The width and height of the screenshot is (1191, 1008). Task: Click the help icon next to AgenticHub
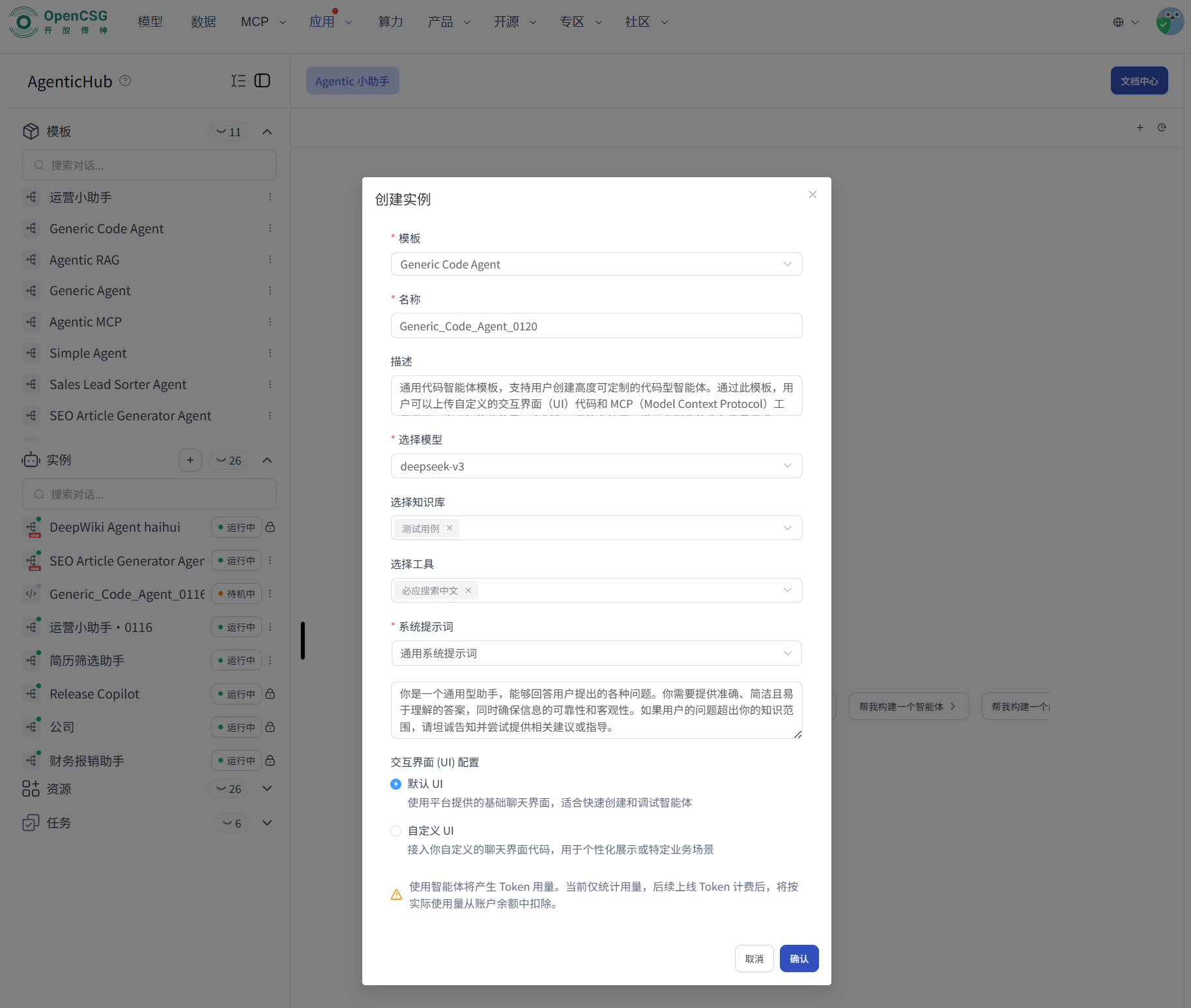tap(125, 81)
